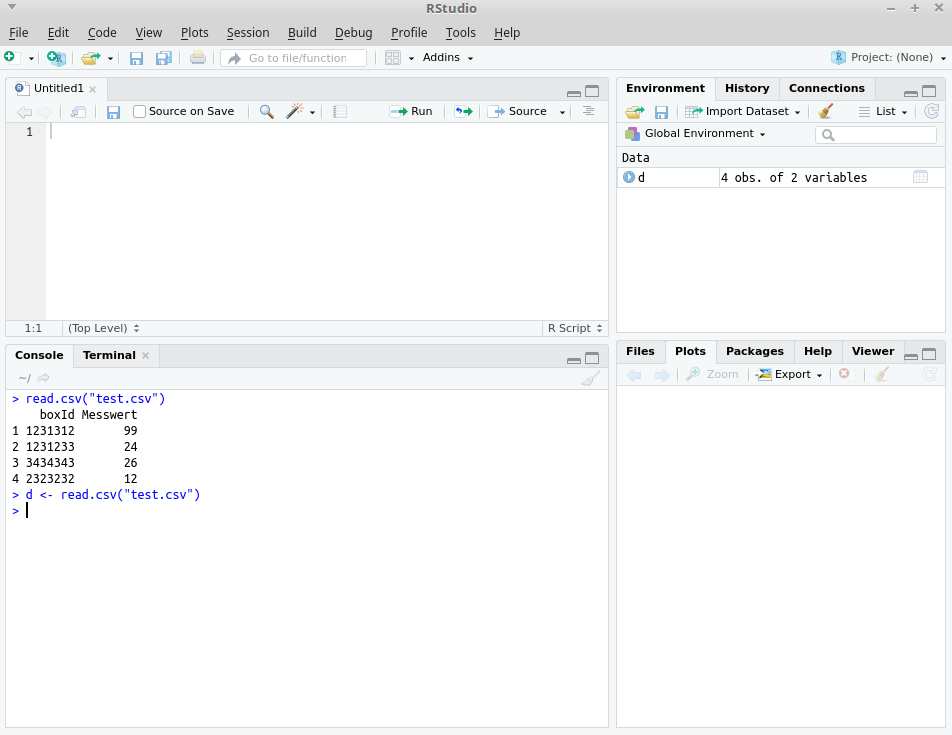The image size is (952, 735).
Task: Open the workspace panes layout dropdown
Action: [x=399, y=58]
